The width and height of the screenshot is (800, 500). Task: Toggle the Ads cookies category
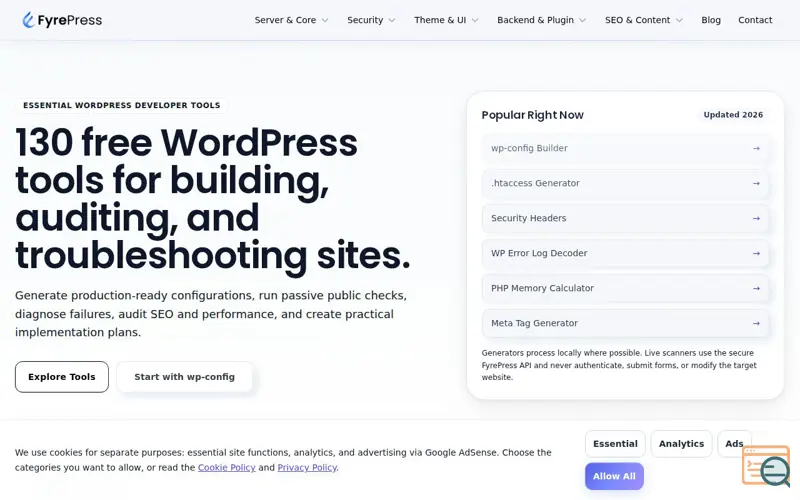pos(734,444)
